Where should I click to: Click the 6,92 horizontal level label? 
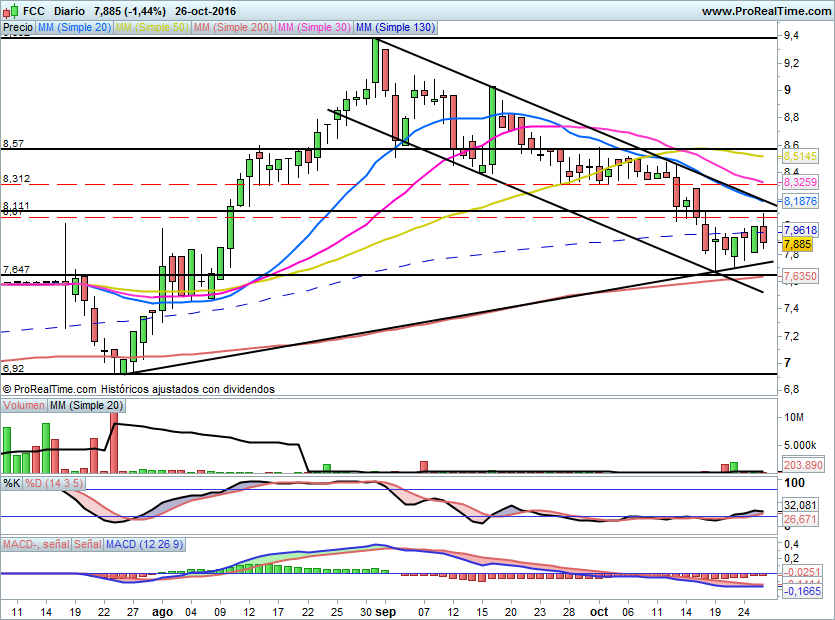[x=13, y=369]
